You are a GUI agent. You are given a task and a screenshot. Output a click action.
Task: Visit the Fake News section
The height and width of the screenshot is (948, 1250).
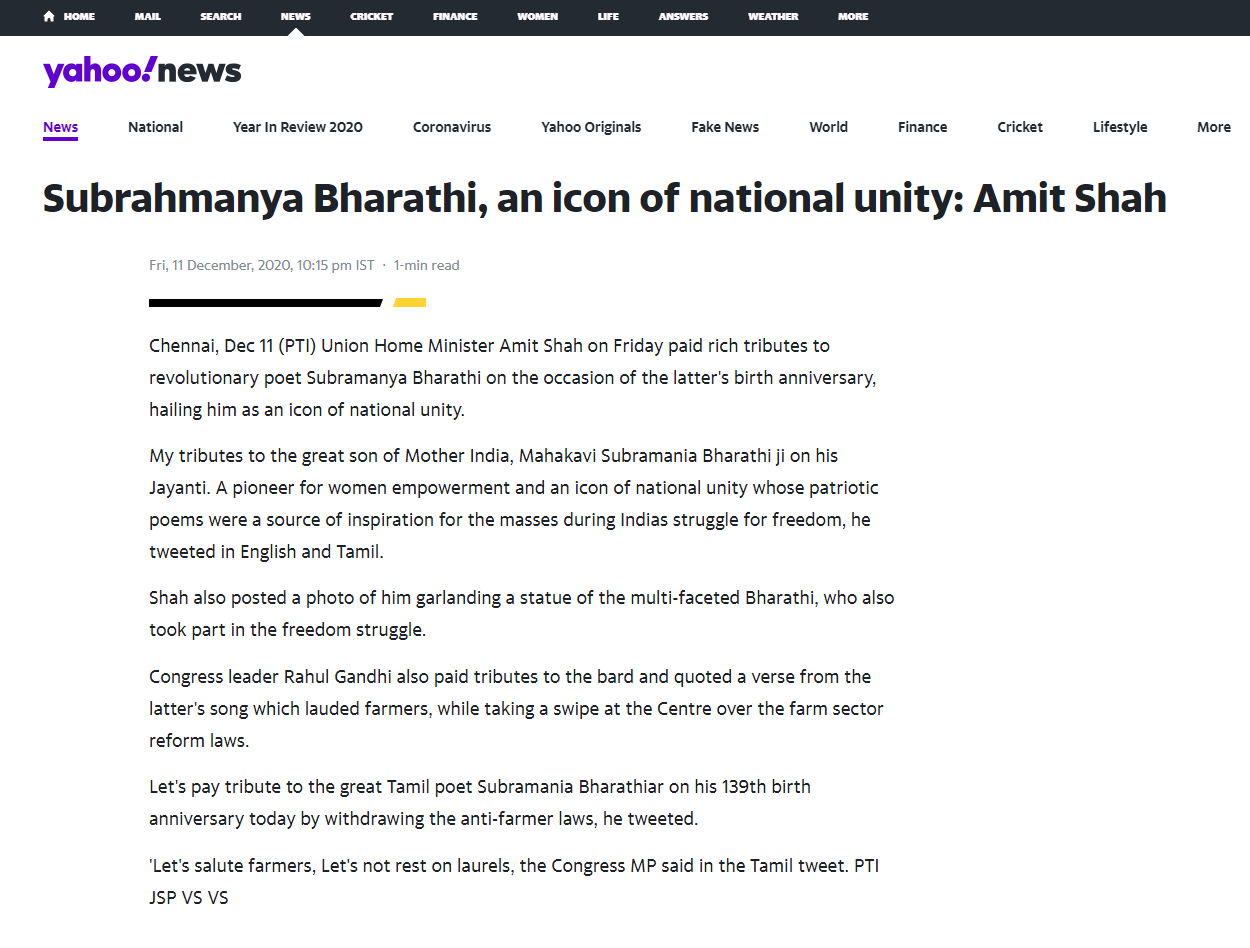pos(725,127)
